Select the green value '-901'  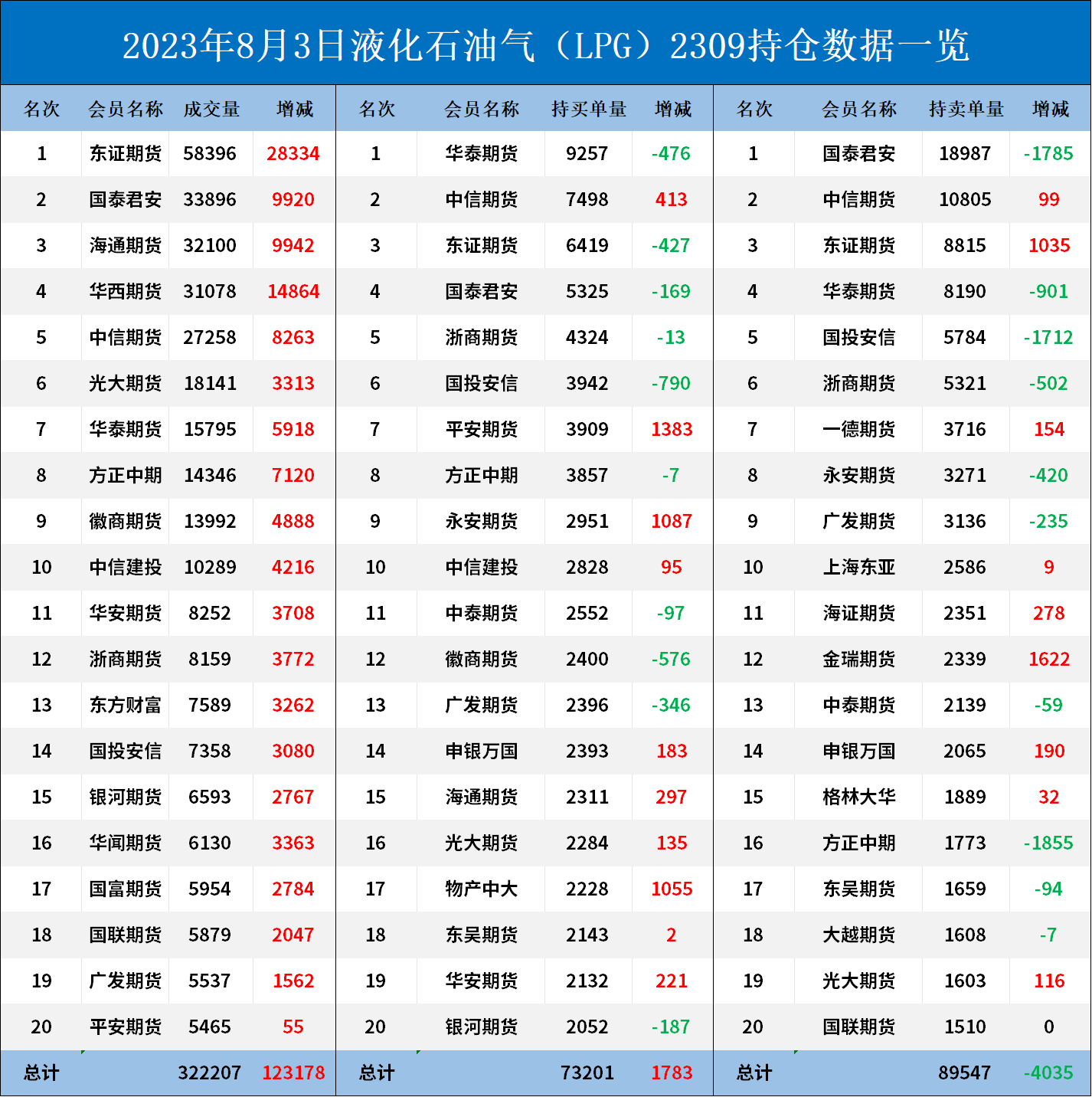tap(1048, 292)
